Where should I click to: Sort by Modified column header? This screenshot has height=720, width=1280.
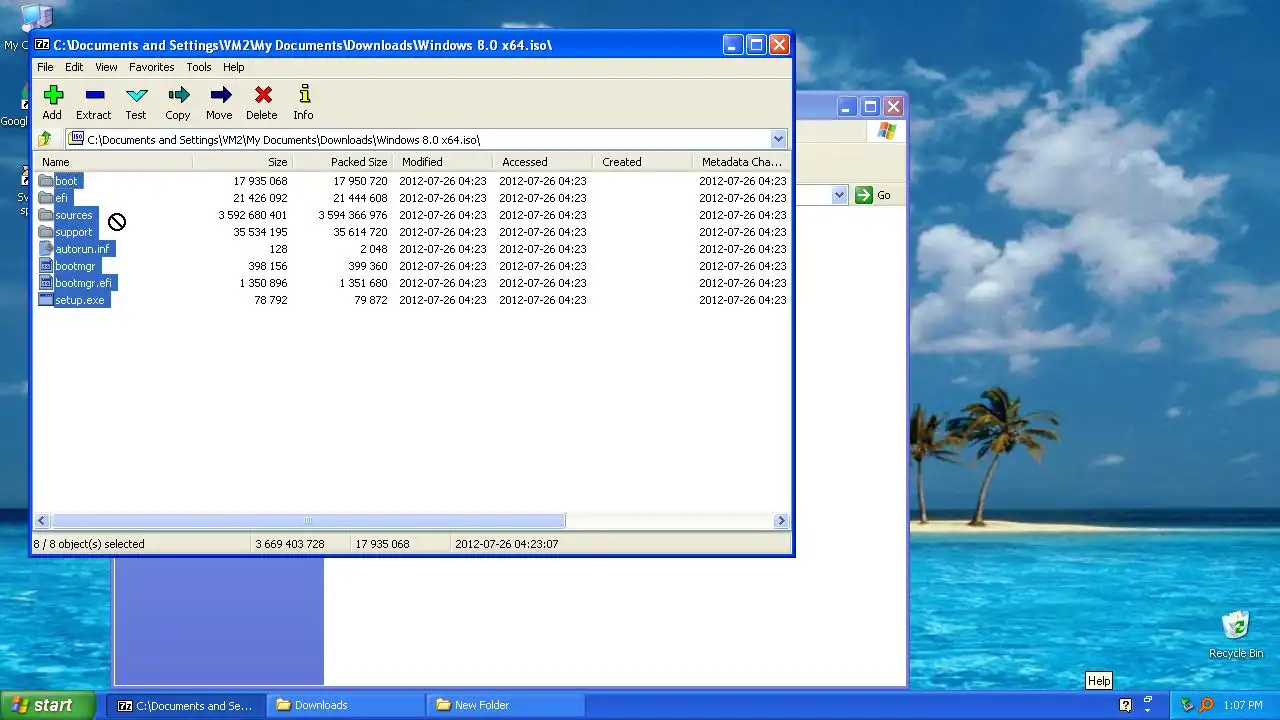[442, 162]
